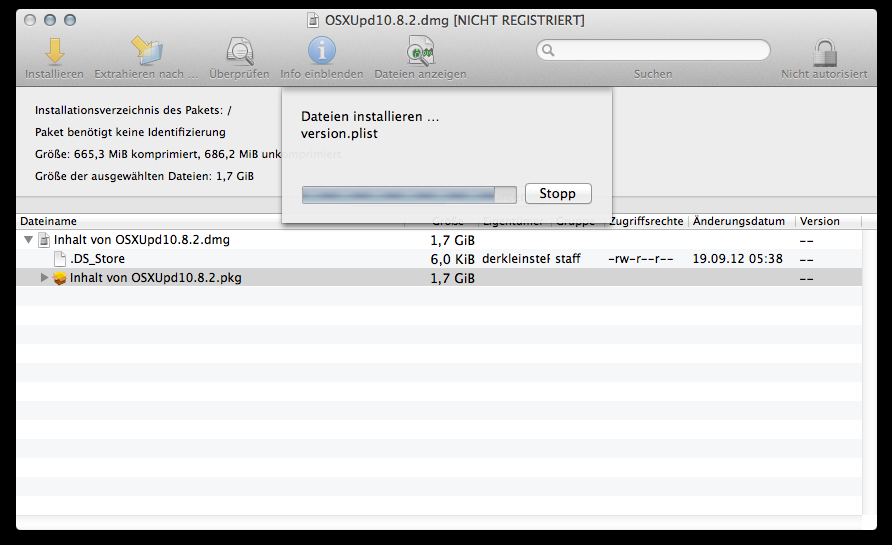Expand Inhalt von OSXUpd10.8.2.pkg

tap(44, 278)
